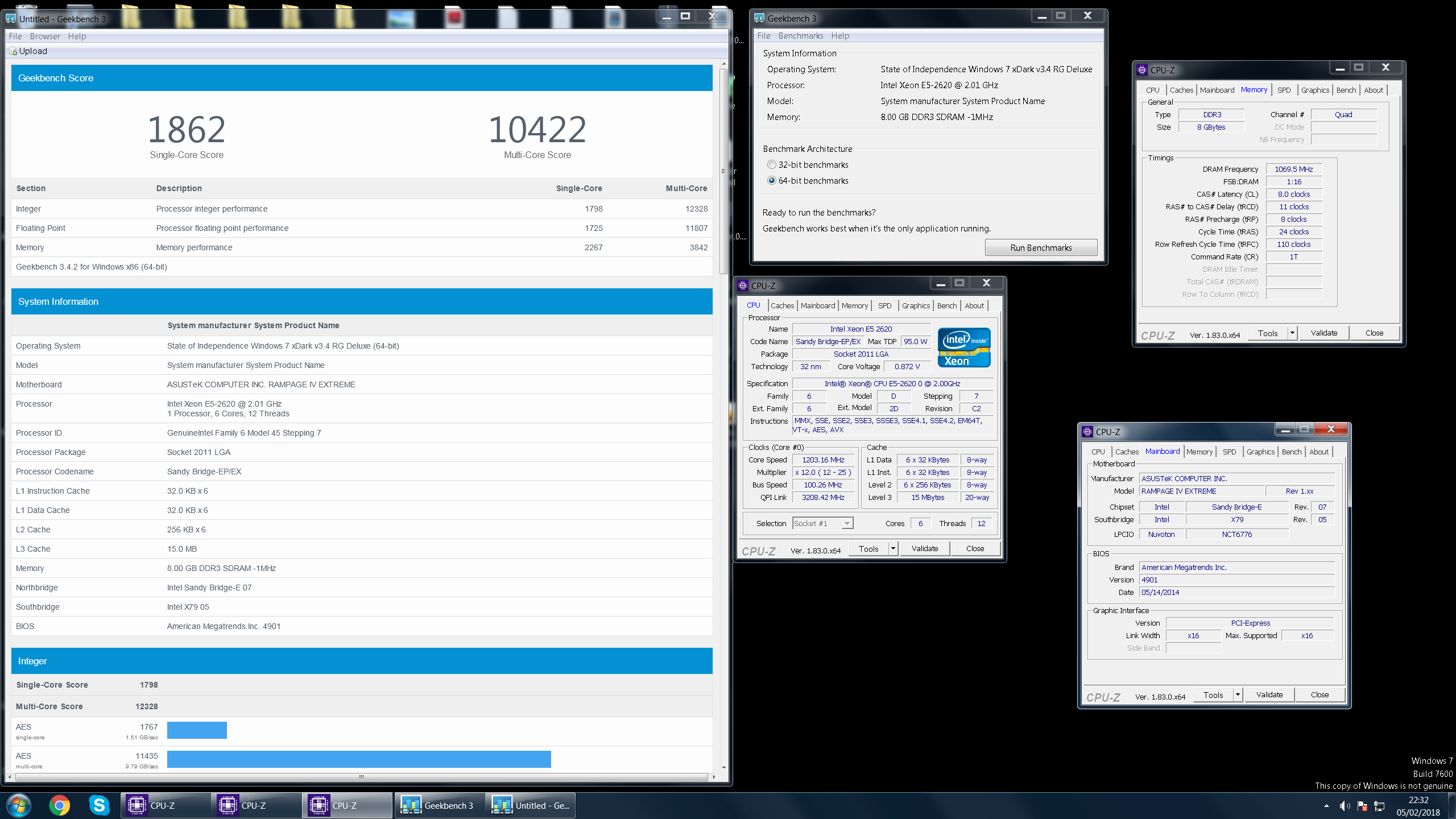Click the CPU-Z CPU window title icon
Image resolution: width=1456 pixels, height=819 pixels.
click(x=743, y=286)
